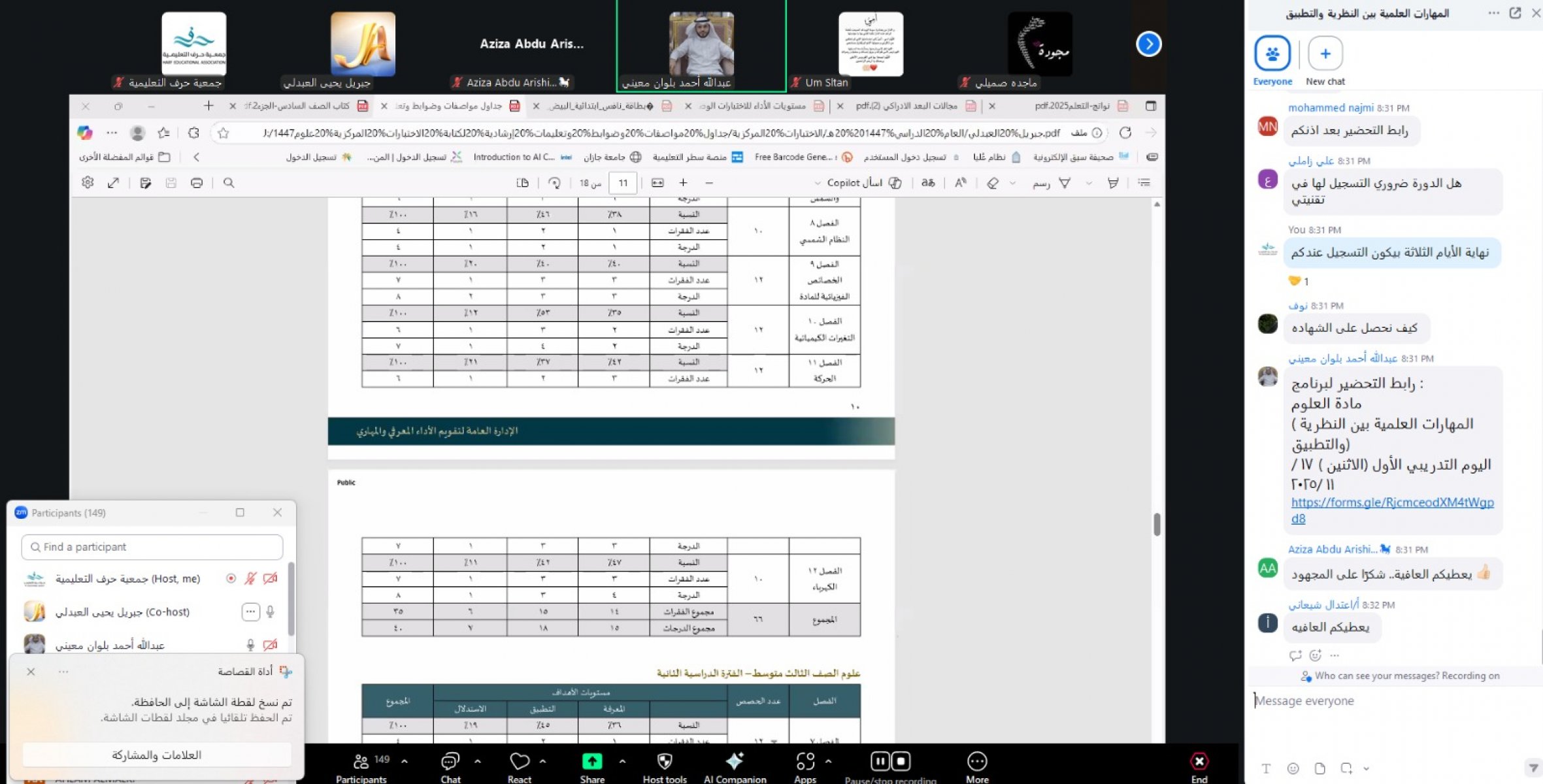Pause the recording with pause button

pyautogui.click(x=880, y=761)
